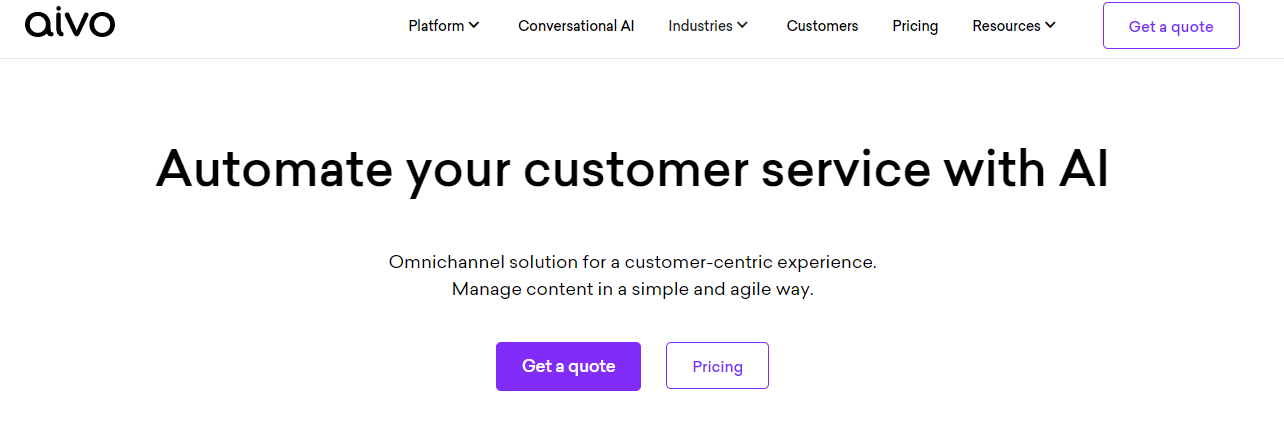Viewport: 1284px width, 431px height.
Task: Click the word Automate in the headline
Action: (272, 169)
